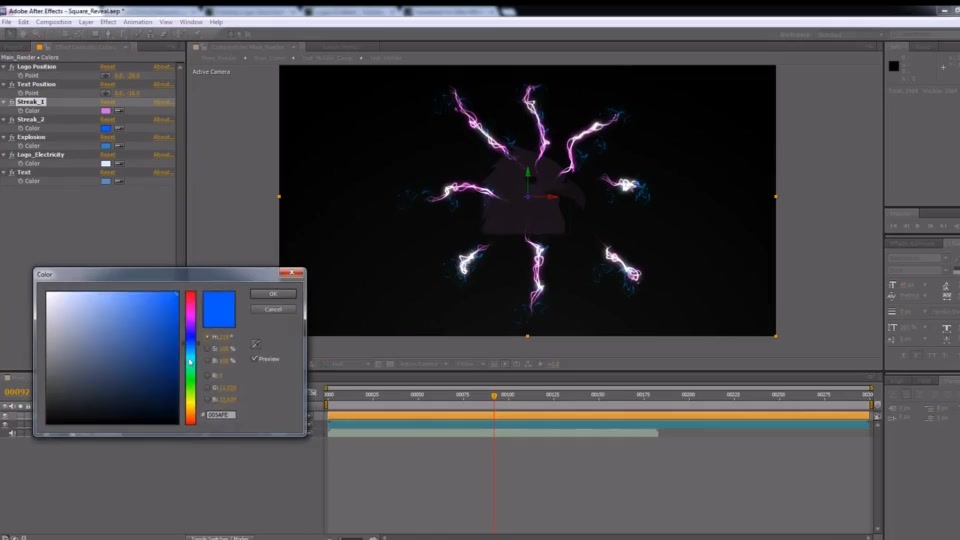Open the Composition menu

(x=53, y=22)
